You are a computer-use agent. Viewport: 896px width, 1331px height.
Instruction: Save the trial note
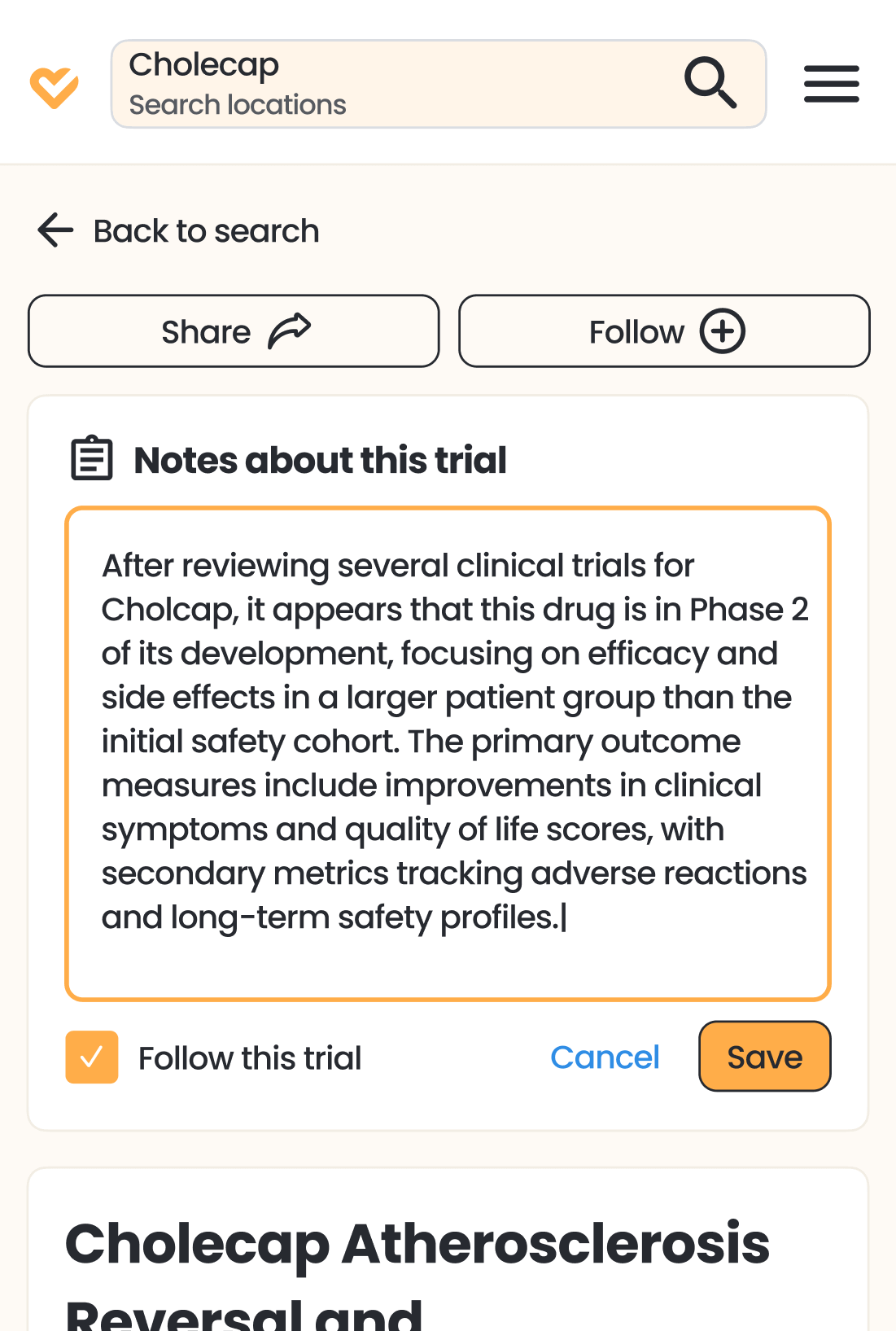tap(764, 1057)
